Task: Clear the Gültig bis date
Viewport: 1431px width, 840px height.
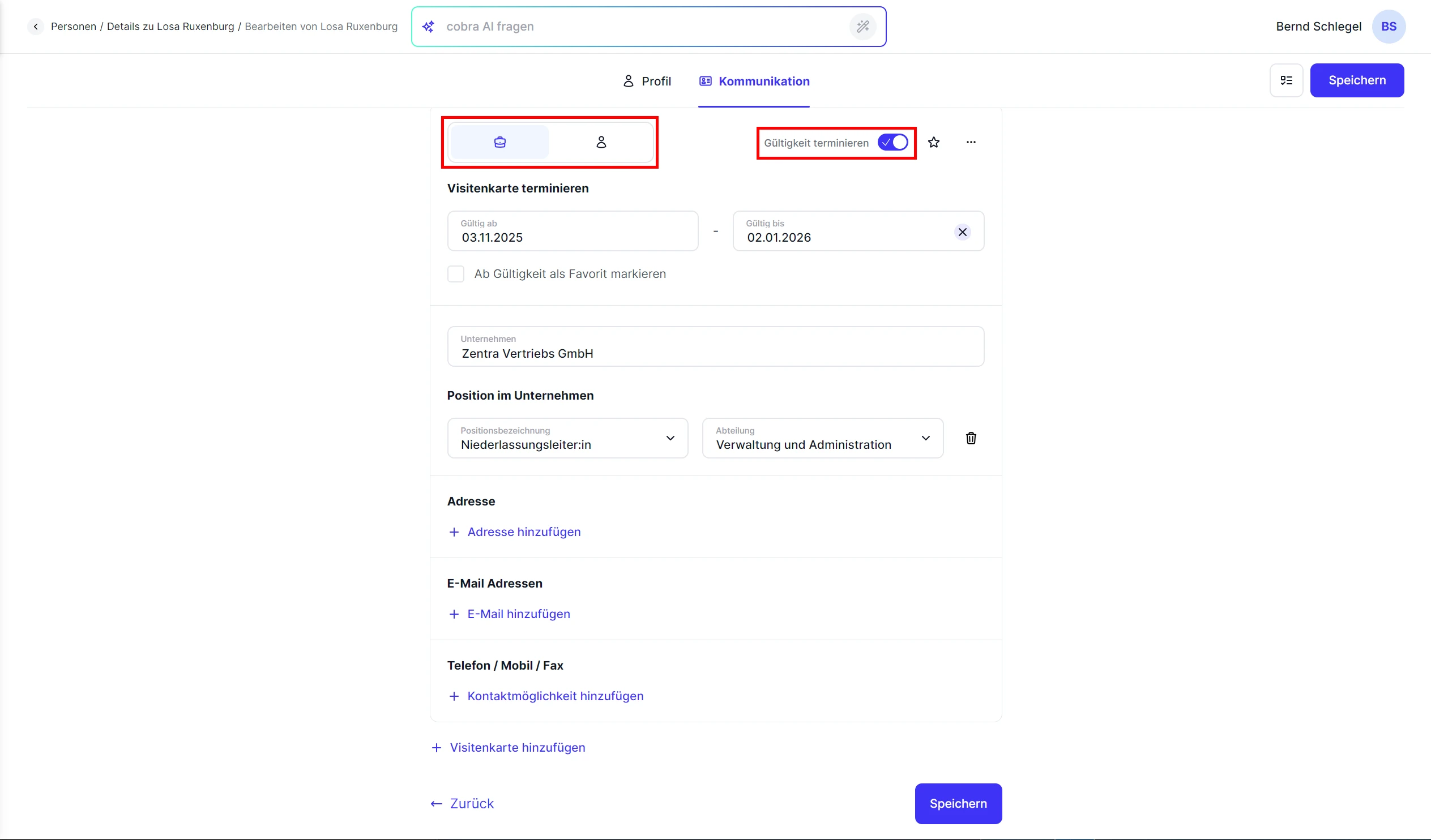Action: pyautogui.click(x=962, y=232)
